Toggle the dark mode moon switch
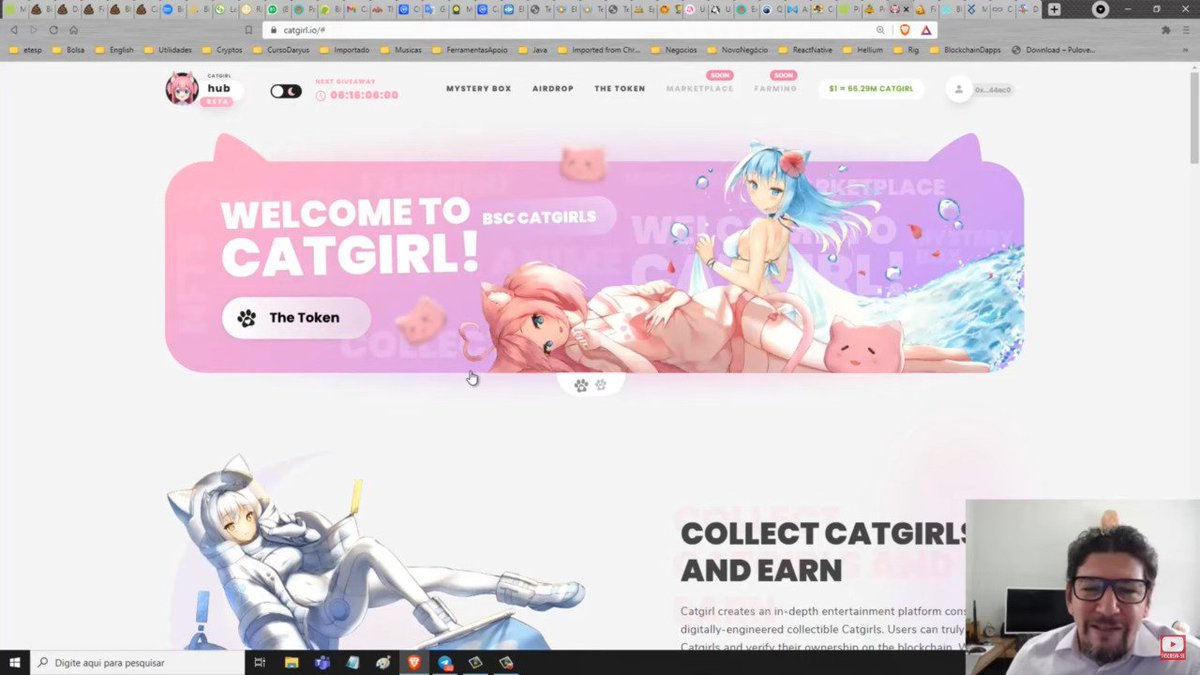1200x675 pixels. (285, 91)
